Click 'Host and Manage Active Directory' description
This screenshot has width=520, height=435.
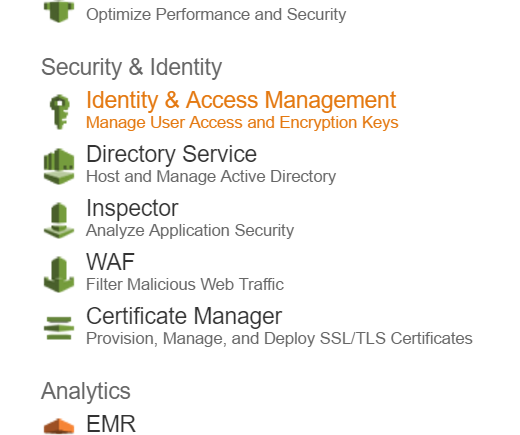(211, 176)
